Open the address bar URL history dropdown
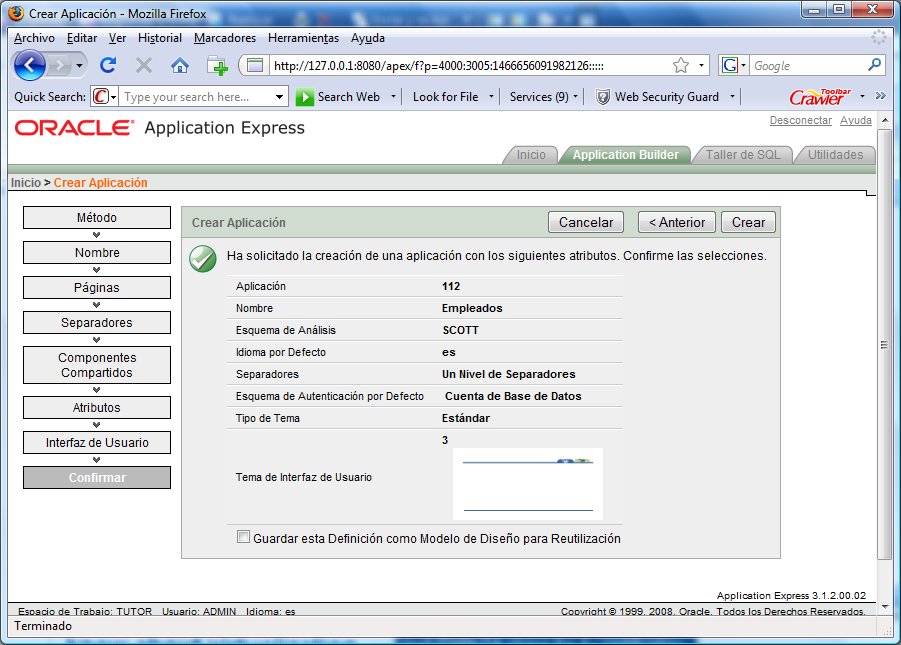 point(701,66)
